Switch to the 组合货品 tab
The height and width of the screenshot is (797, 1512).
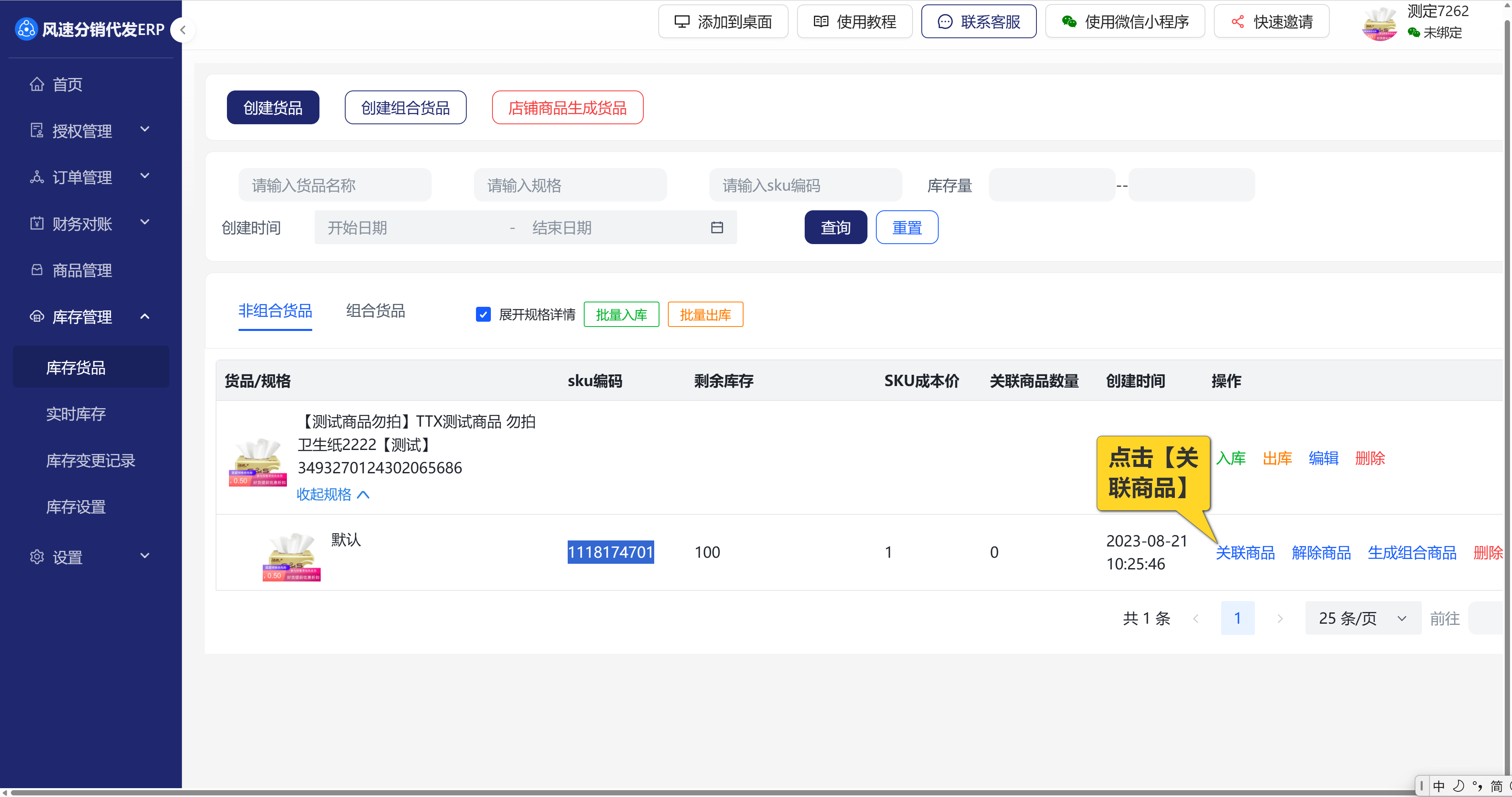(x=375, y=311)
